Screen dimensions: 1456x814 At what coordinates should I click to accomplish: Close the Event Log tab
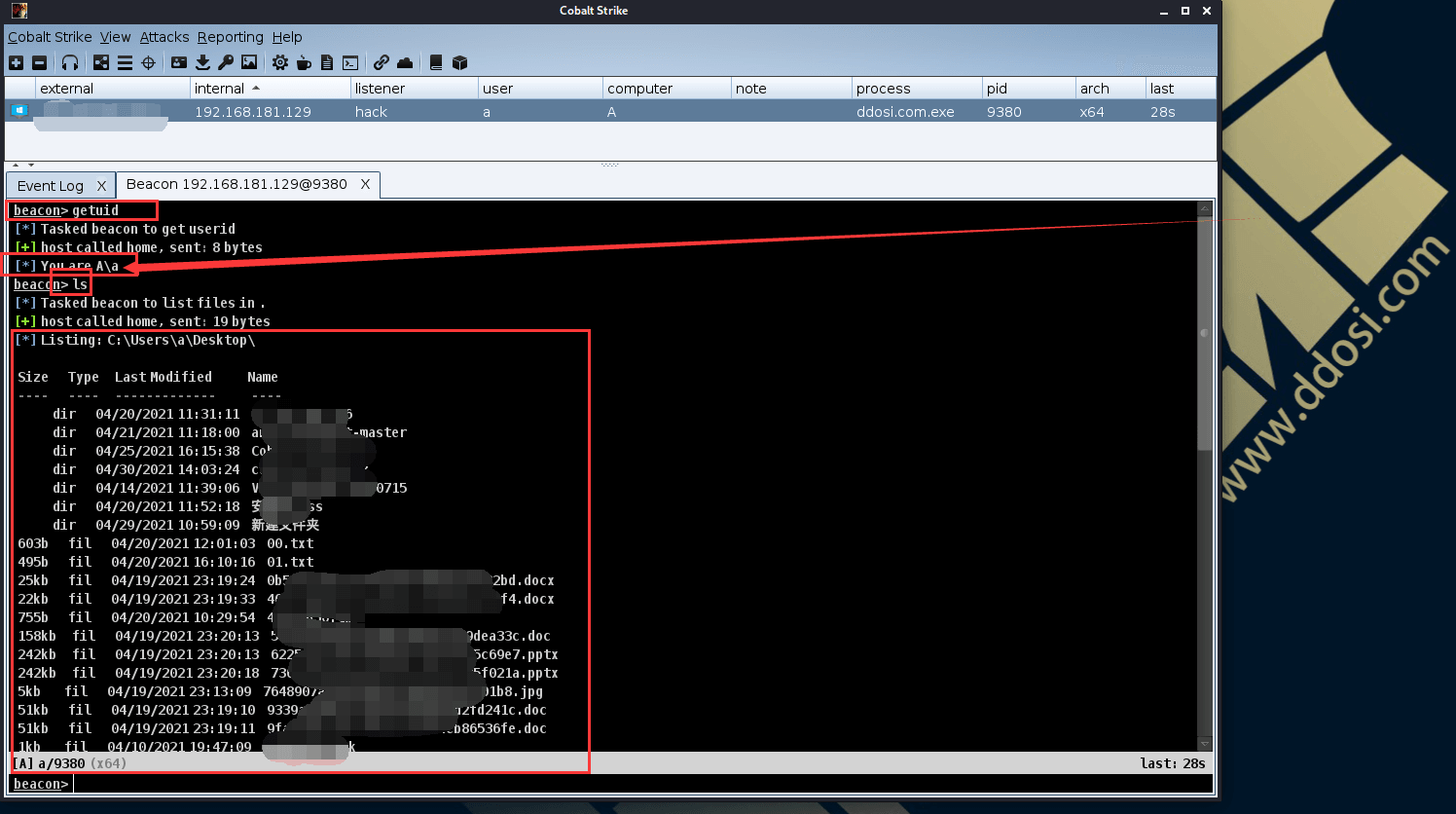coord(101,186)
